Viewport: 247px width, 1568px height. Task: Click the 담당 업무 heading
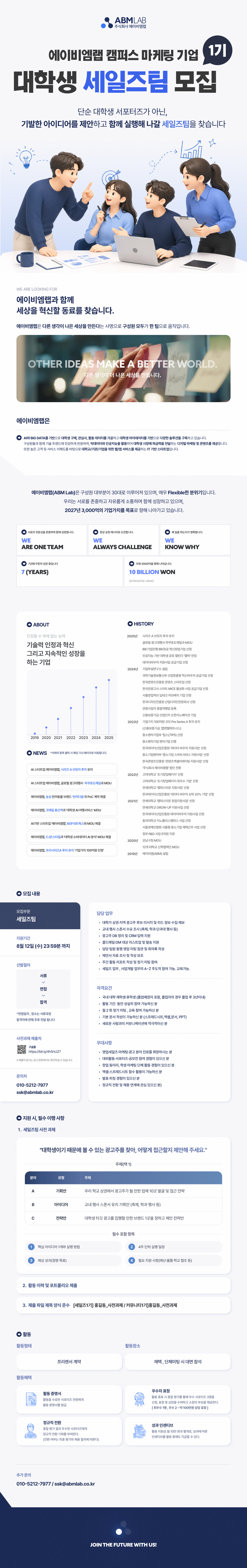(105, 913)
